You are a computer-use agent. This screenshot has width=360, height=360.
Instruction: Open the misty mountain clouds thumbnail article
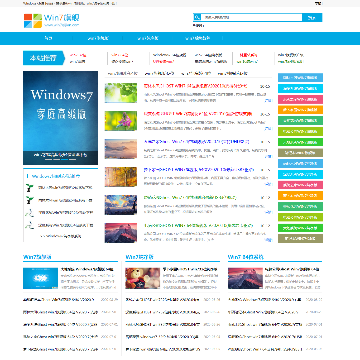[x=121, y=149]
